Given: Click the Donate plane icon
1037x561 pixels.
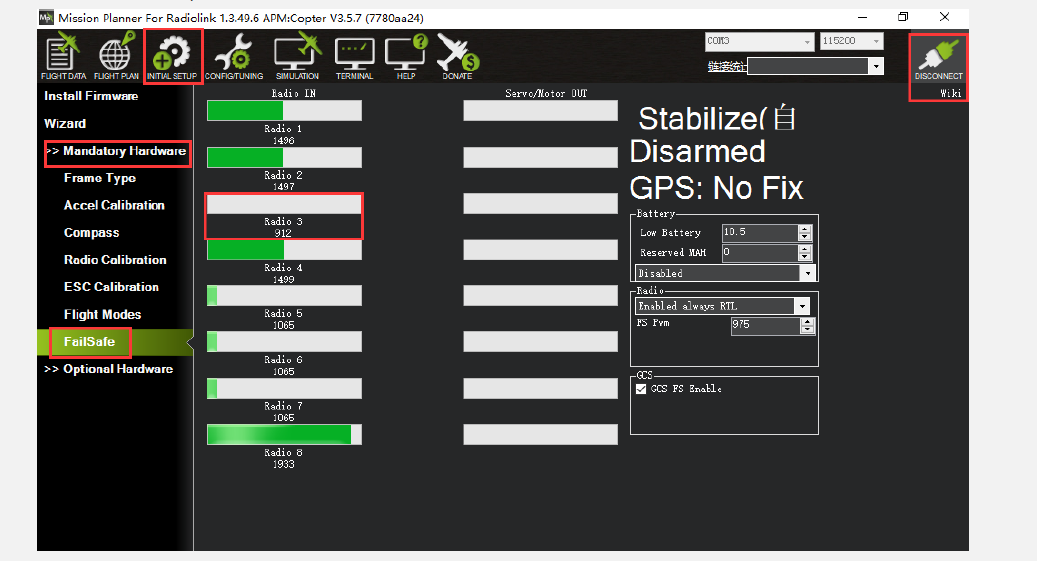Looking at the screenshot, I should pyautogui.click(x=457, y=58).
